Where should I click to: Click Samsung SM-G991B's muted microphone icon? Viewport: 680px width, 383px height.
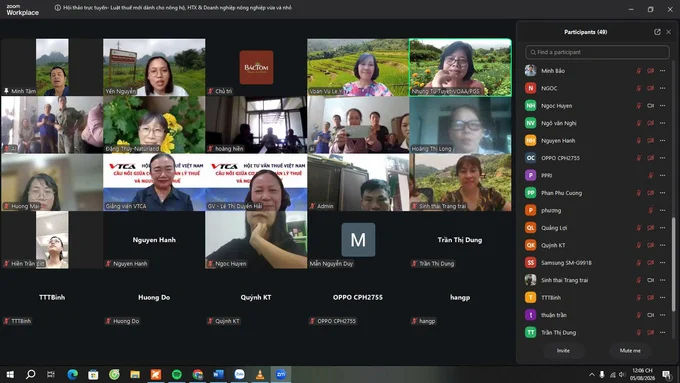pos(639,263)
